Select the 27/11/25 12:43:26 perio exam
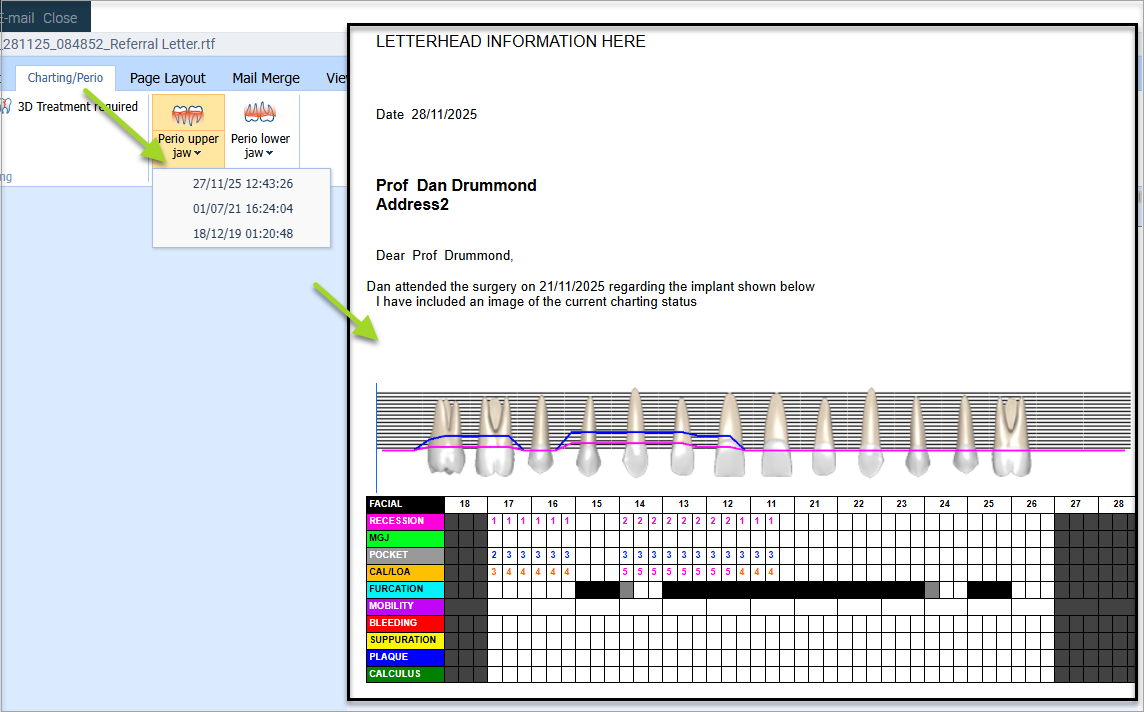This screenshot has width=1144, height=712. [242, 184]
